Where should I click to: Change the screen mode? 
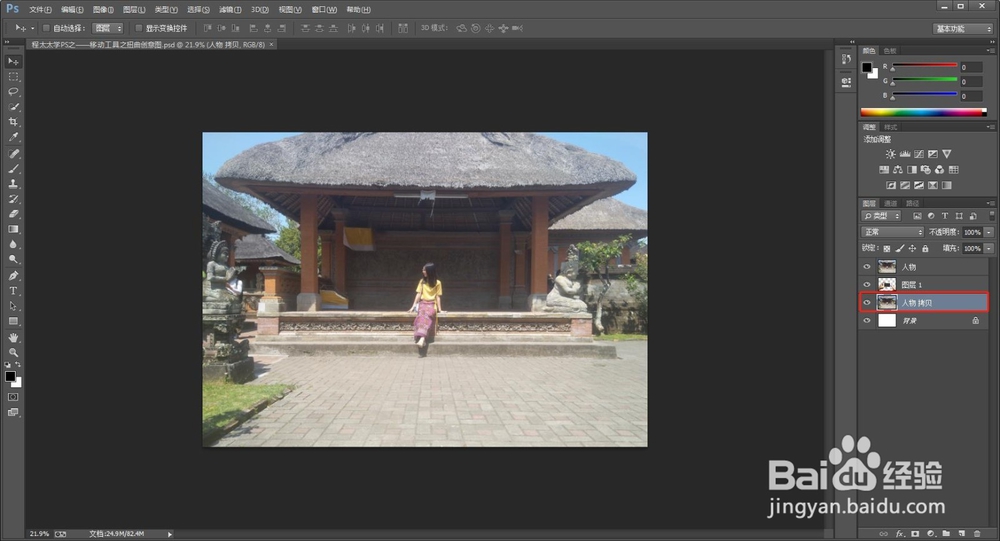pyautogui.click(x=13, y=412)
